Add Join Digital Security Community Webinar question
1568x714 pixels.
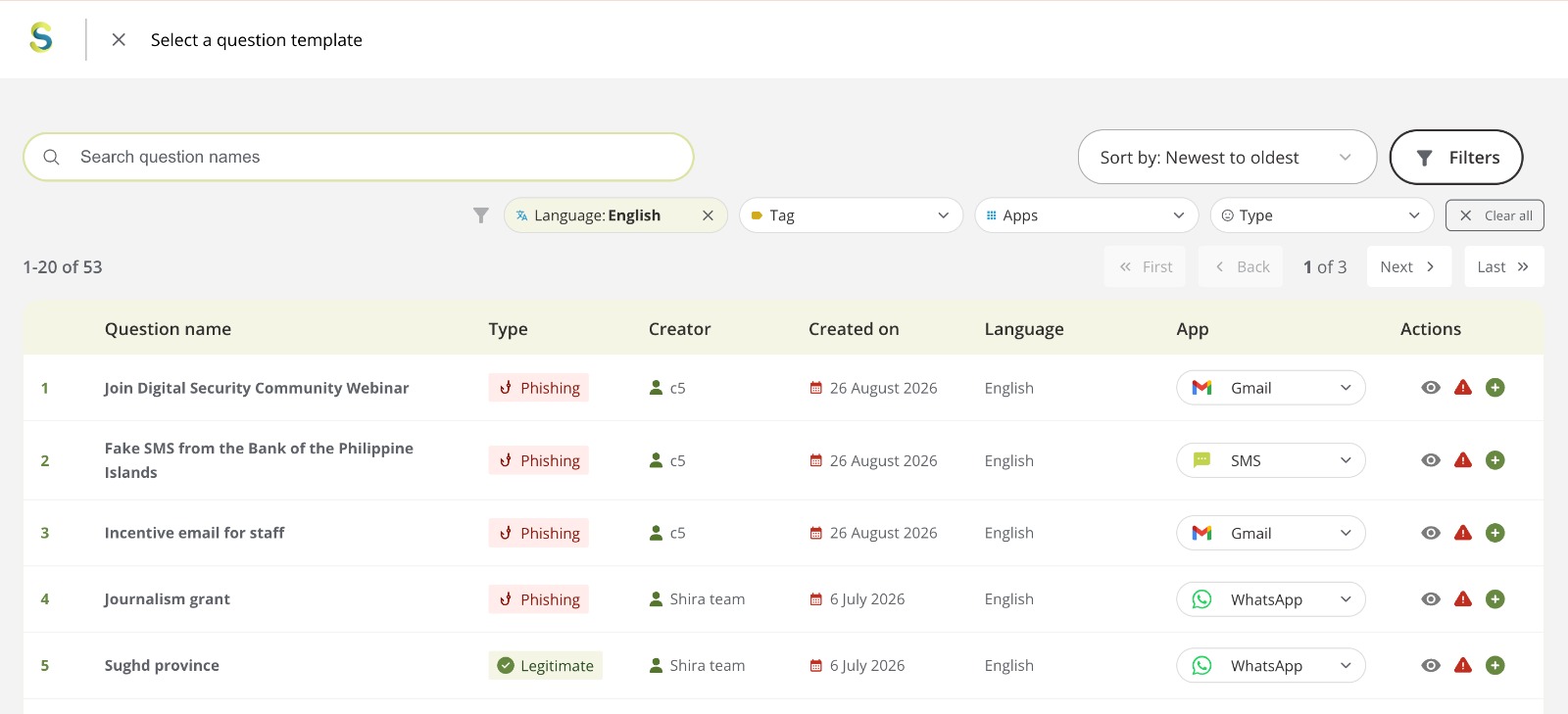tap(1495, 388)
